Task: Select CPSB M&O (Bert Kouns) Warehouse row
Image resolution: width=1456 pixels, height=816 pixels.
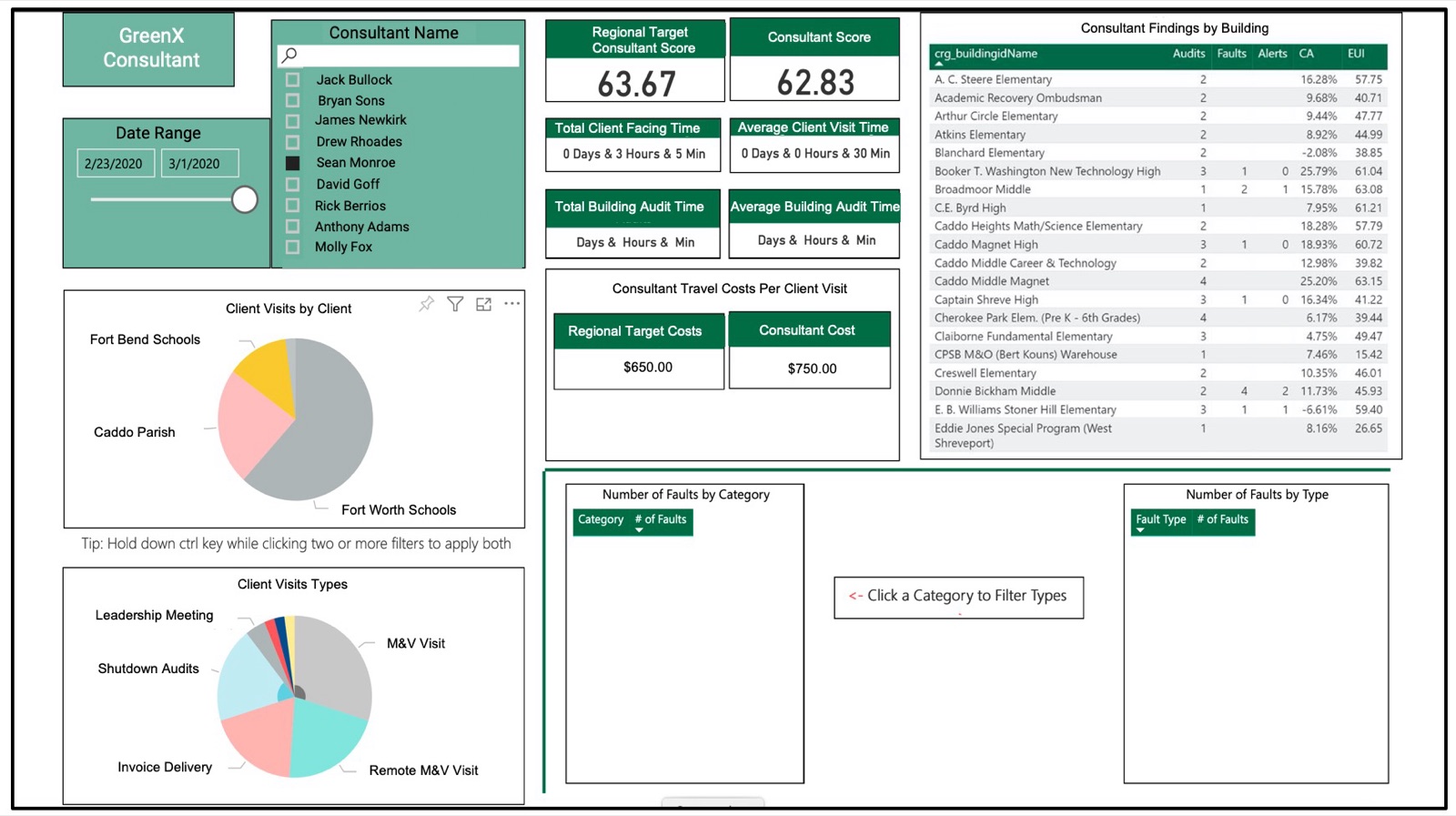Action: [1158, 355]
